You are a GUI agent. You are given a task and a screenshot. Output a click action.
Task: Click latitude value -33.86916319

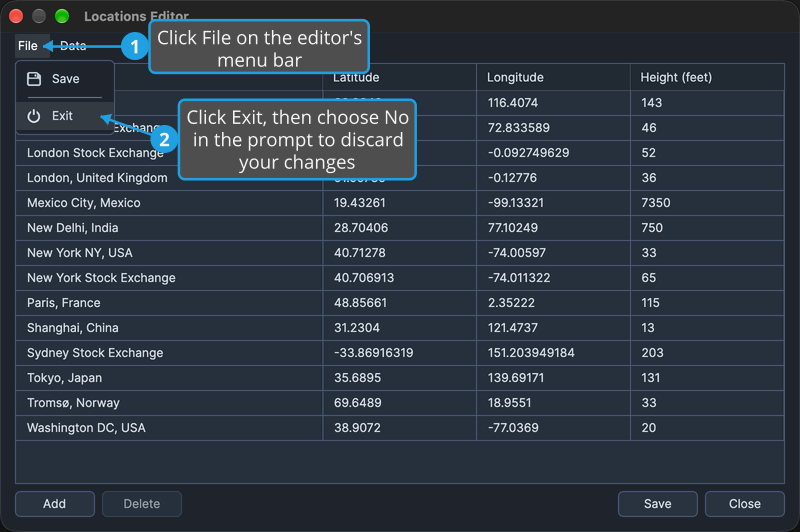[373, 353]
